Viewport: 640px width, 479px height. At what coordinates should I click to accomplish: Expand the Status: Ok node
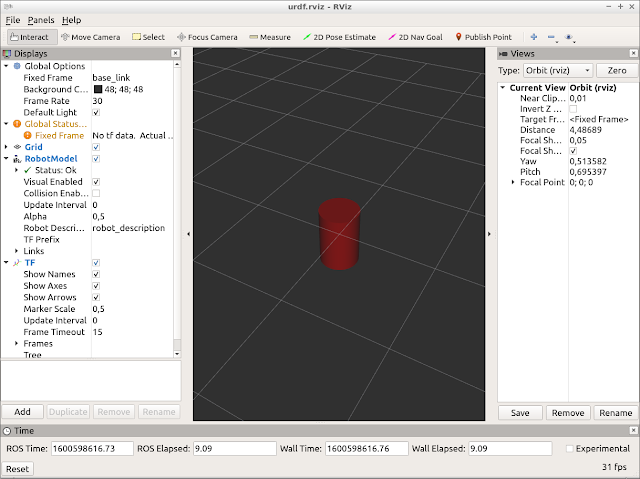click(16, 170)
